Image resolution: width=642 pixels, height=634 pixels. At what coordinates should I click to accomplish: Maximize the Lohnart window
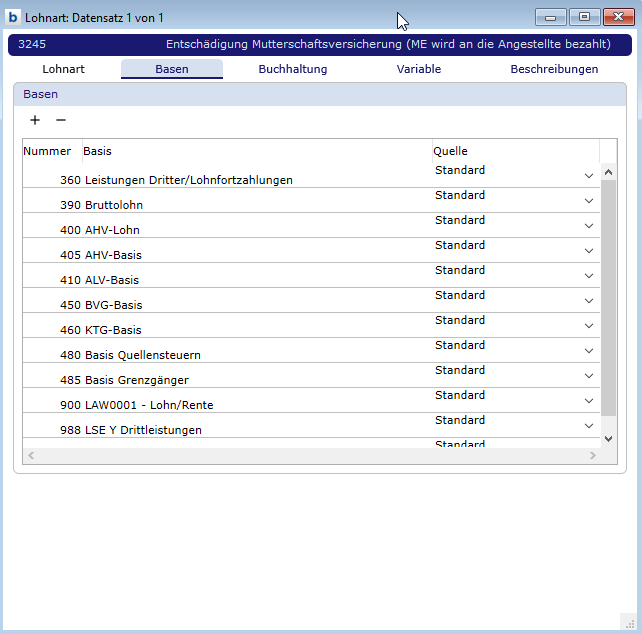[584, 17]
